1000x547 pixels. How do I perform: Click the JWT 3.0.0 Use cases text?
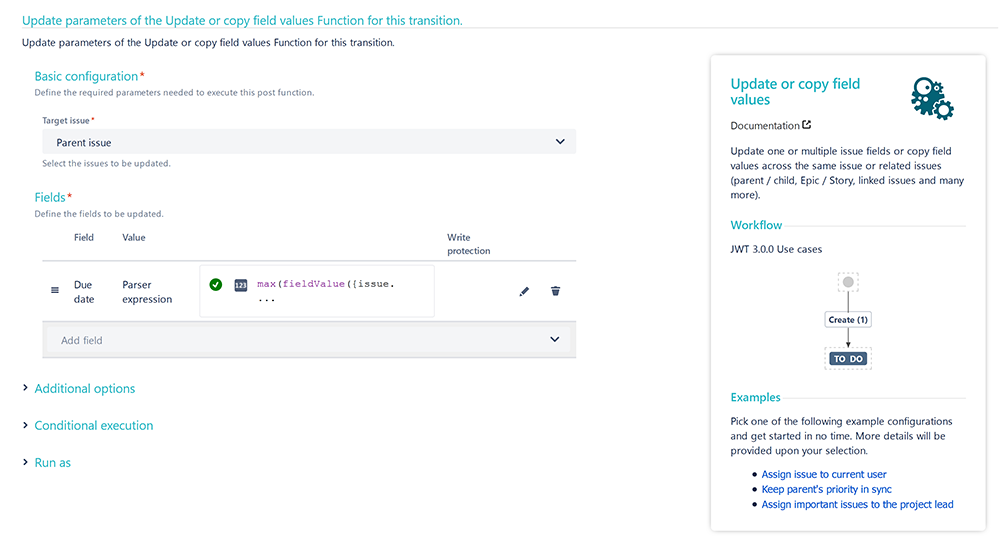coord(776,249)
